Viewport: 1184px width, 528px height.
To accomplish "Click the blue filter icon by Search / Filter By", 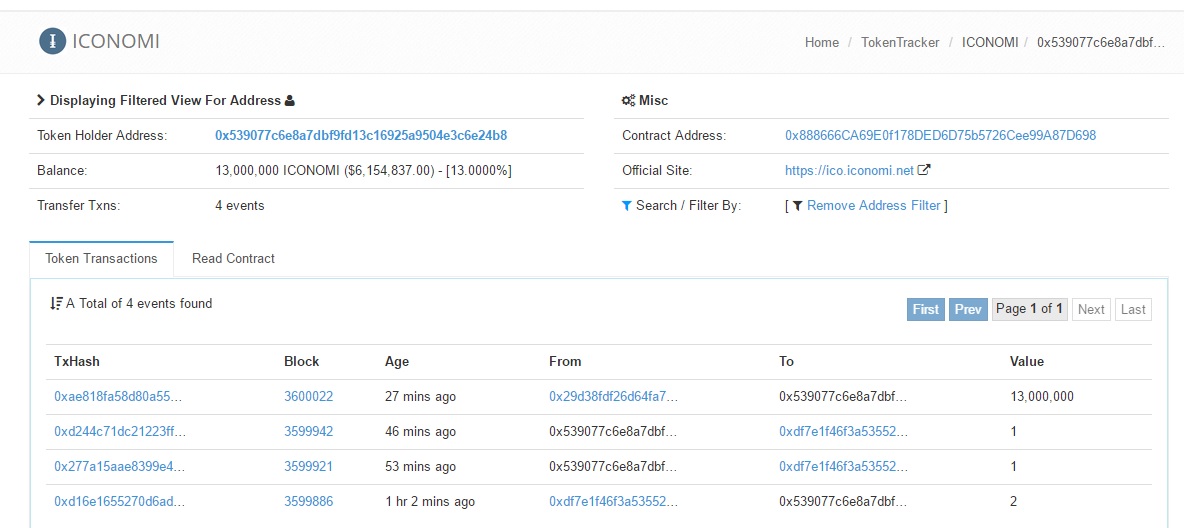I will pyautogui.click(x=626, y=205).
